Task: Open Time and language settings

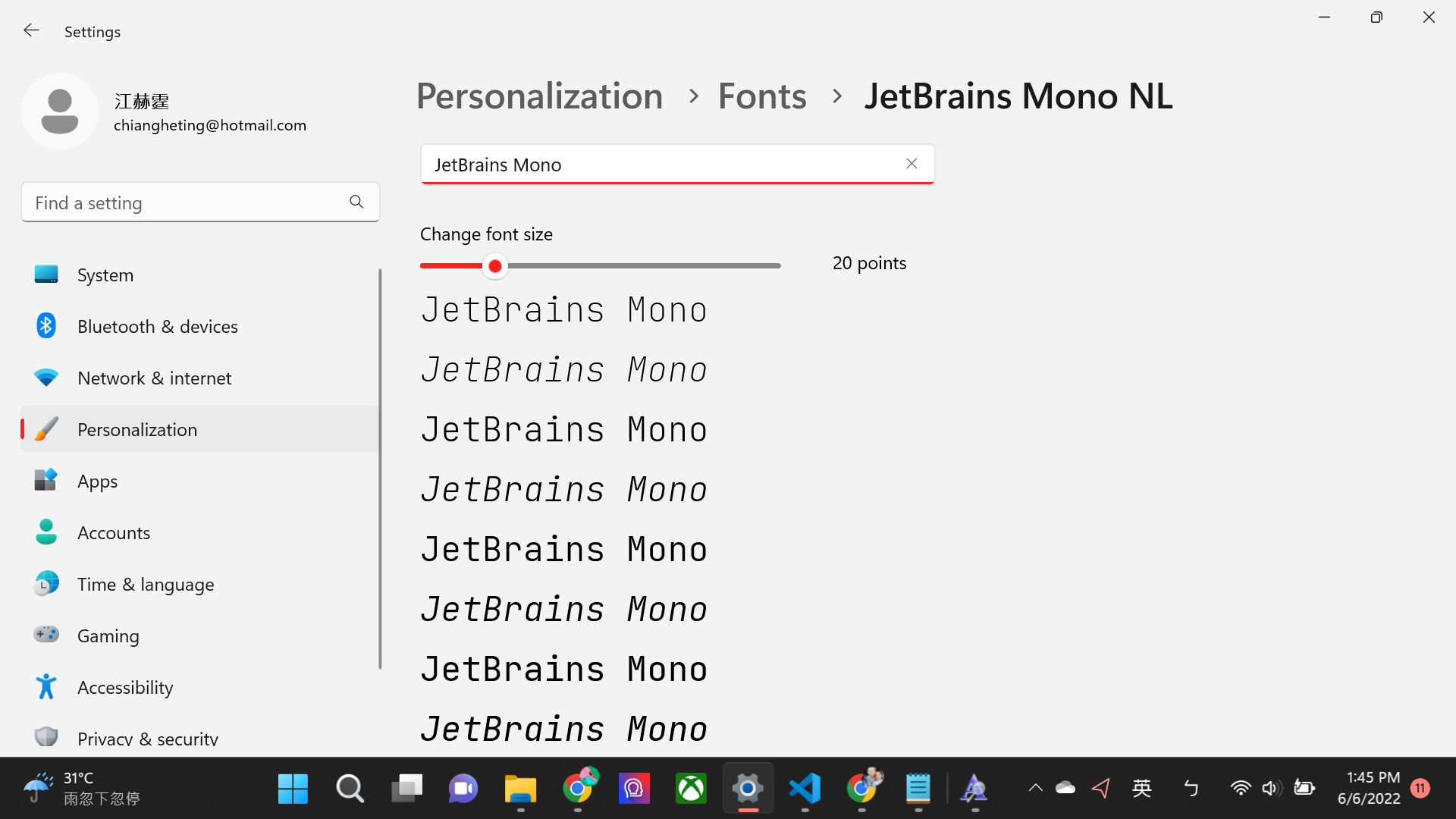Action: (146, 584)
